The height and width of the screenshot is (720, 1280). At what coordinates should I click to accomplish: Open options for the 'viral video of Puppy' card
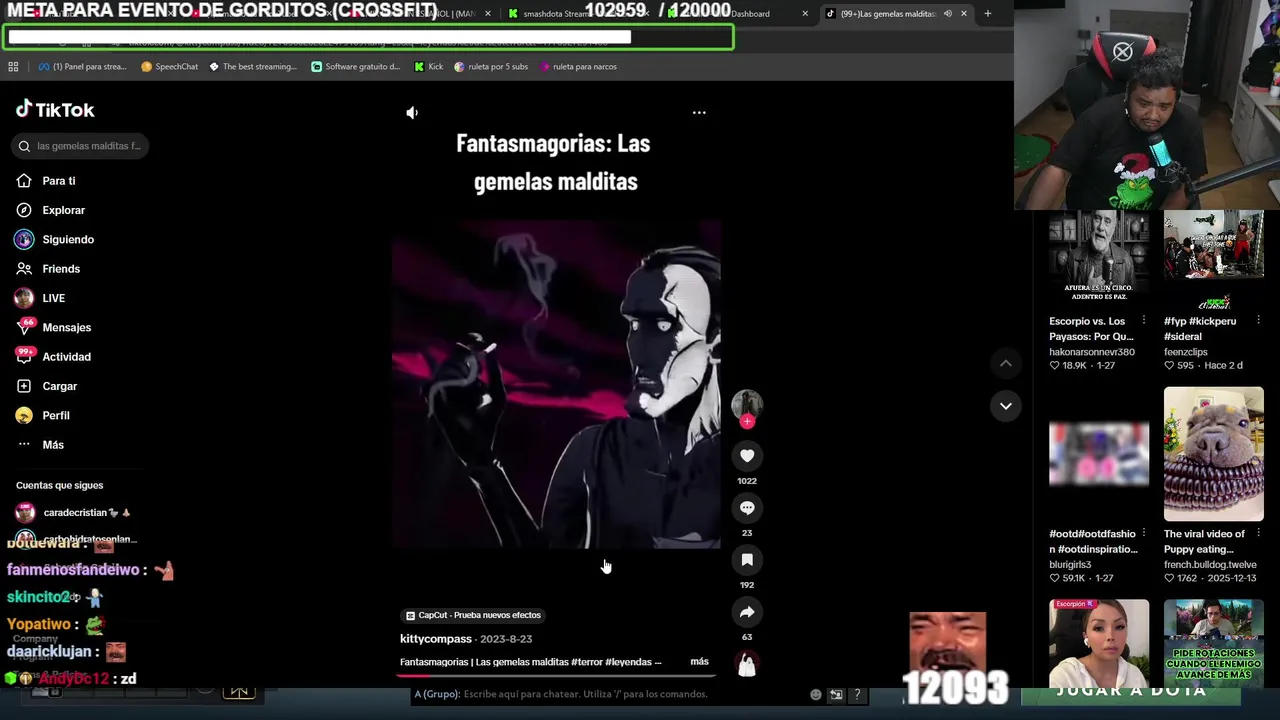point(1258,534)
